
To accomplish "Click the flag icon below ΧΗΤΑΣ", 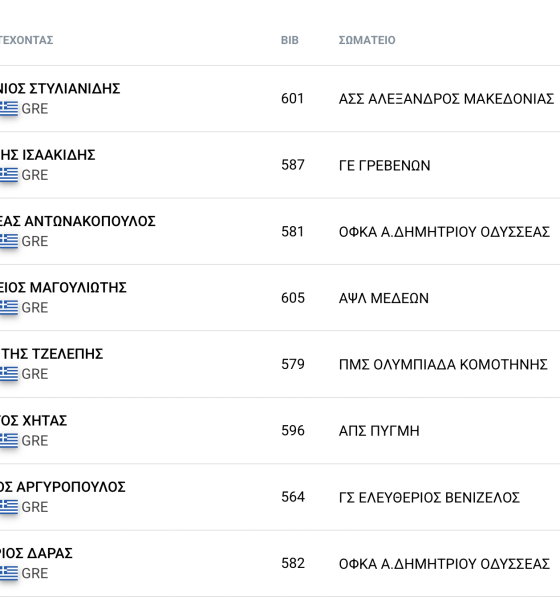I will coord(9,440).
